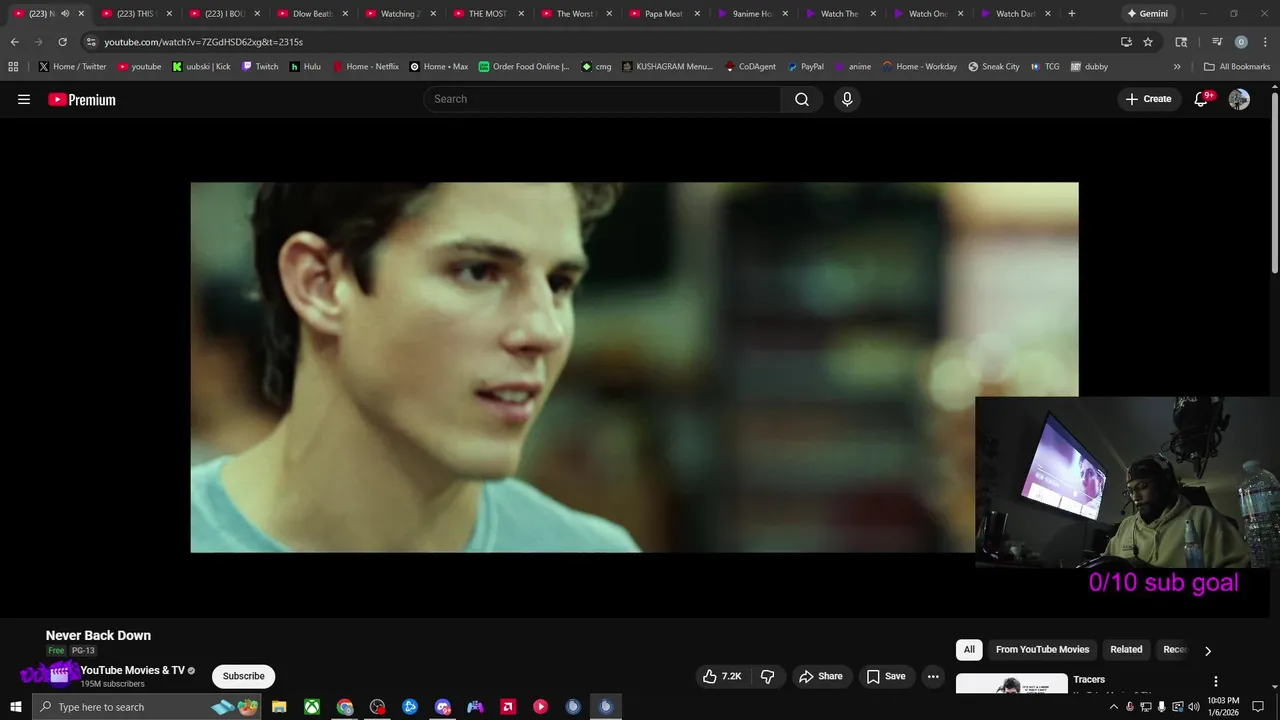The width and height of the screenshot is (1280, 720).
Task: Dislike the video with thumbs down
Action: pos(768,677)
